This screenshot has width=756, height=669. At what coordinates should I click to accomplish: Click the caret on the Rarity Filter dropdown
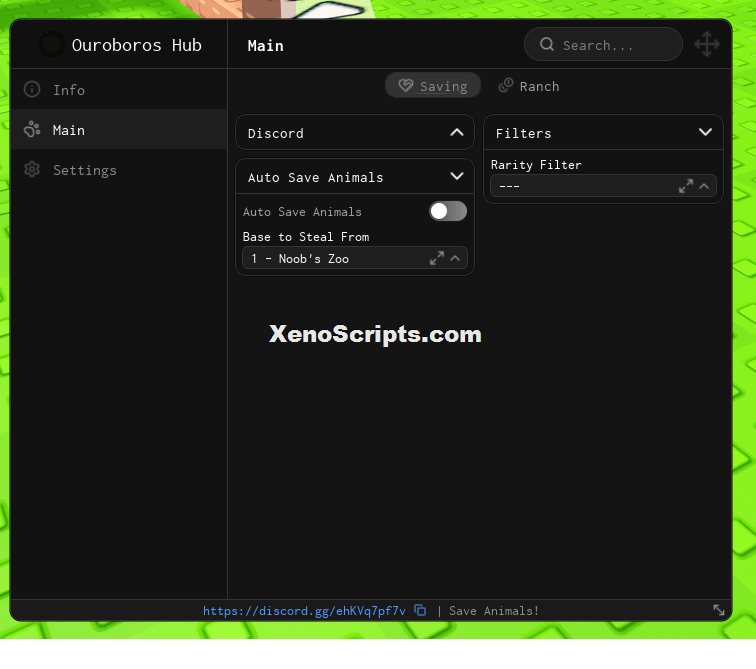pos(704,186)
